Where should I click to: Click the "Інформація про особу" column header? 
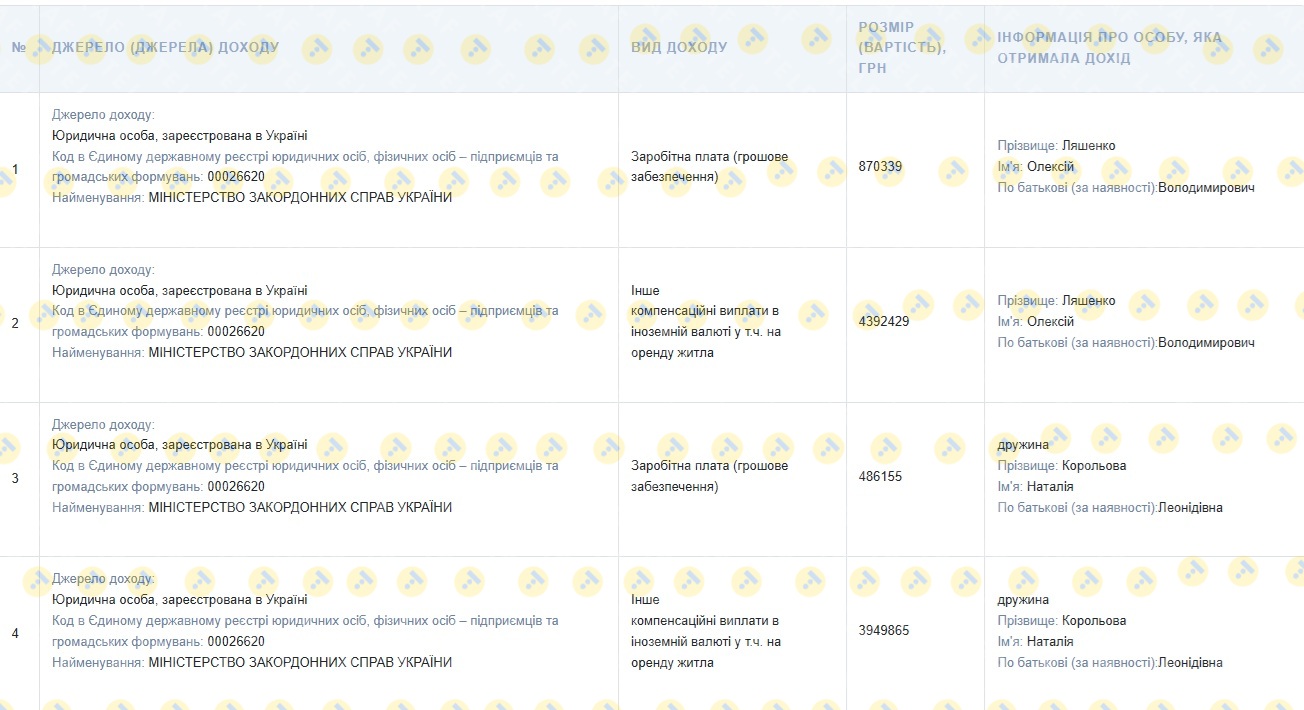1109,47
